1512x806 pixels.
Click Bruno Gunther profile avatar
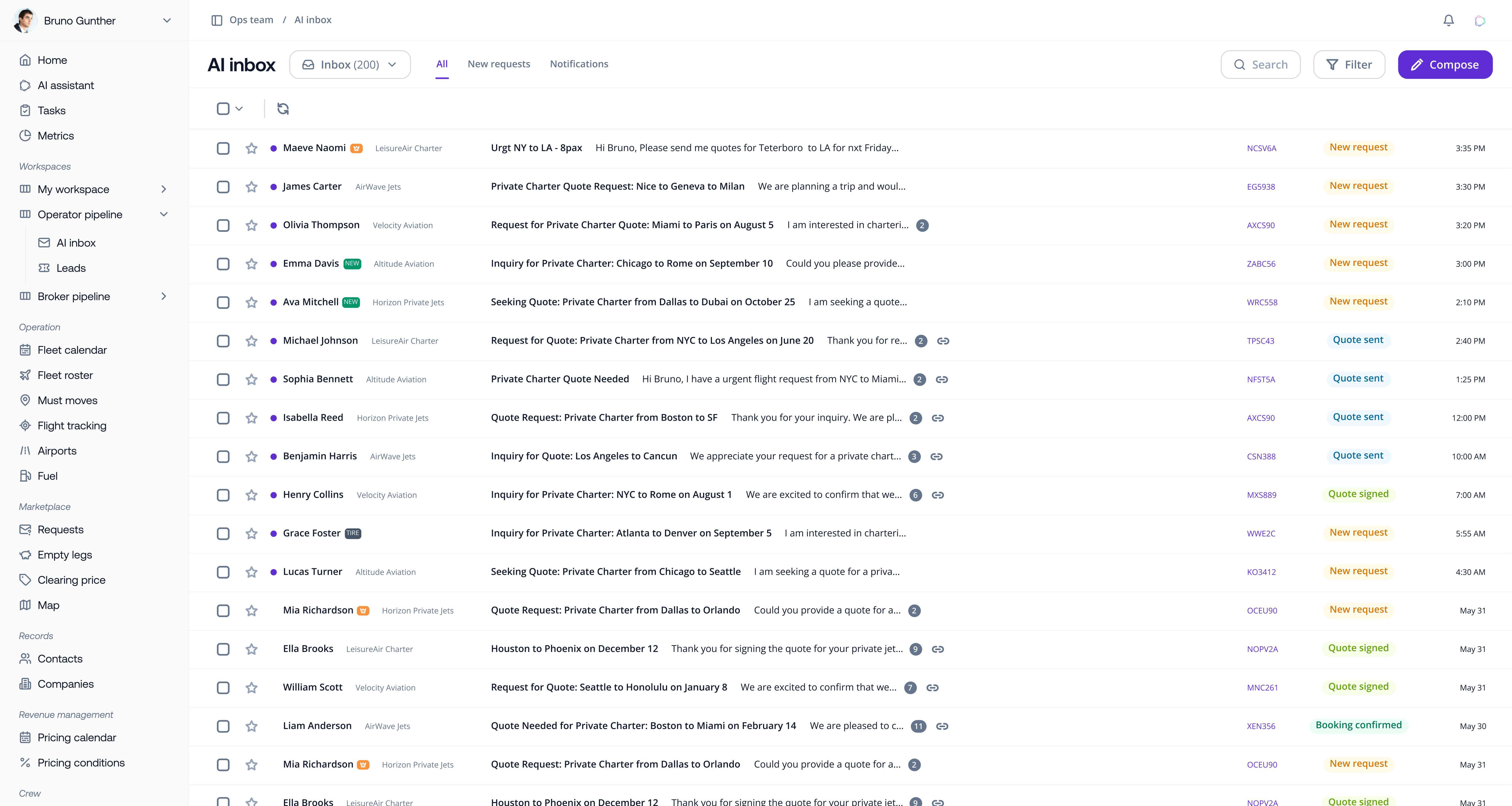[25, 21]
